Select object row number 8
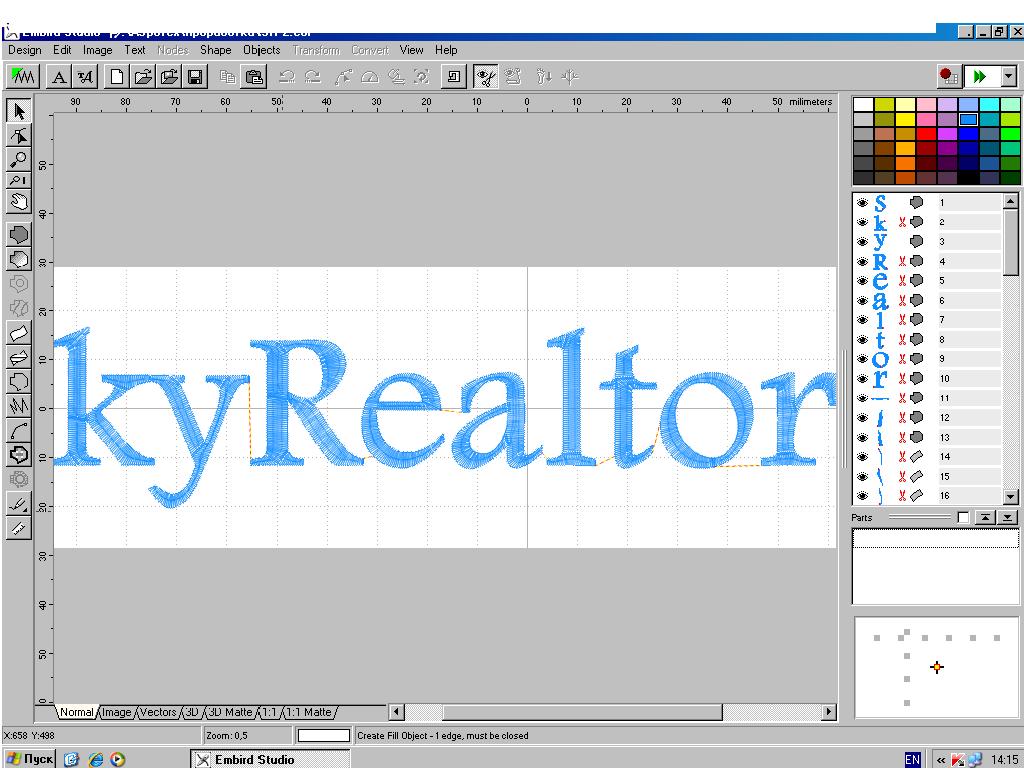This screenshot has height=768, width=1024. tap(927, 340)
